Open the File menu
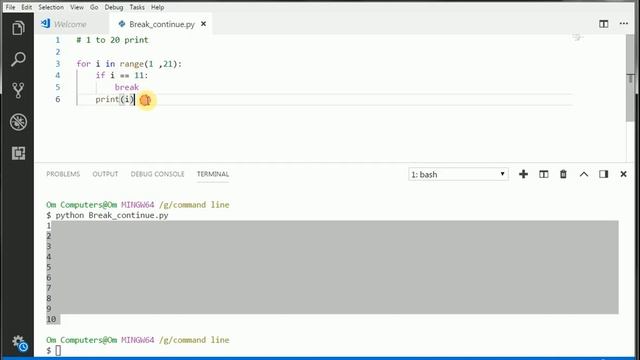 [10, 7]
